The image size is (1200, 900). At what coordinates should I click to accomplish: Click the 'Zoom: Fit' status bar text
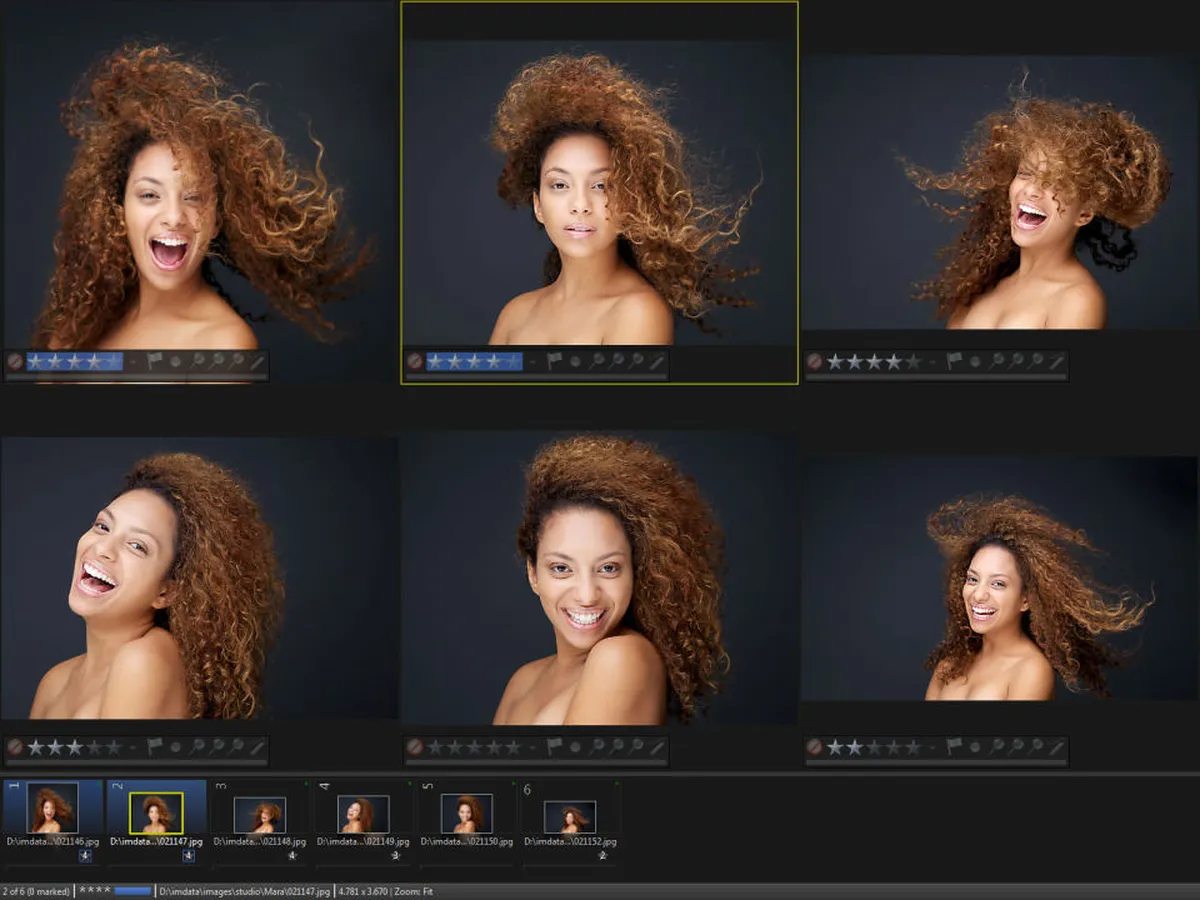[409, 890]
